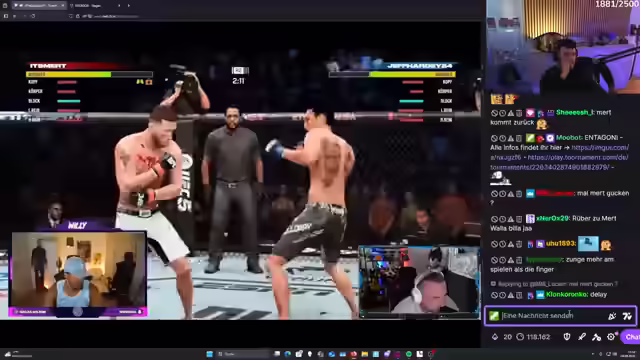Click ban icon beside Moobot message
This screenshot has width=640, height=360.
(x=494, y=138)
